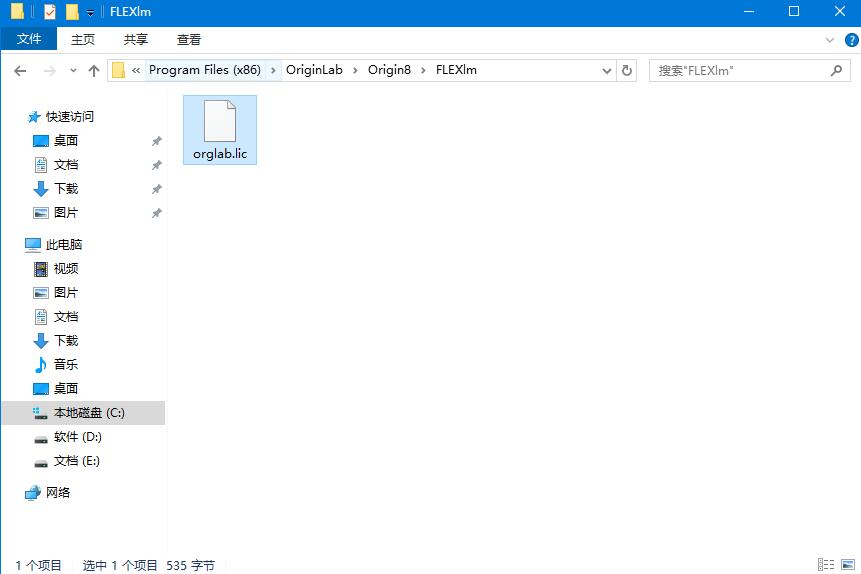Maximize the FLEXlm window
Screen dimensions: 861x574
794,12
